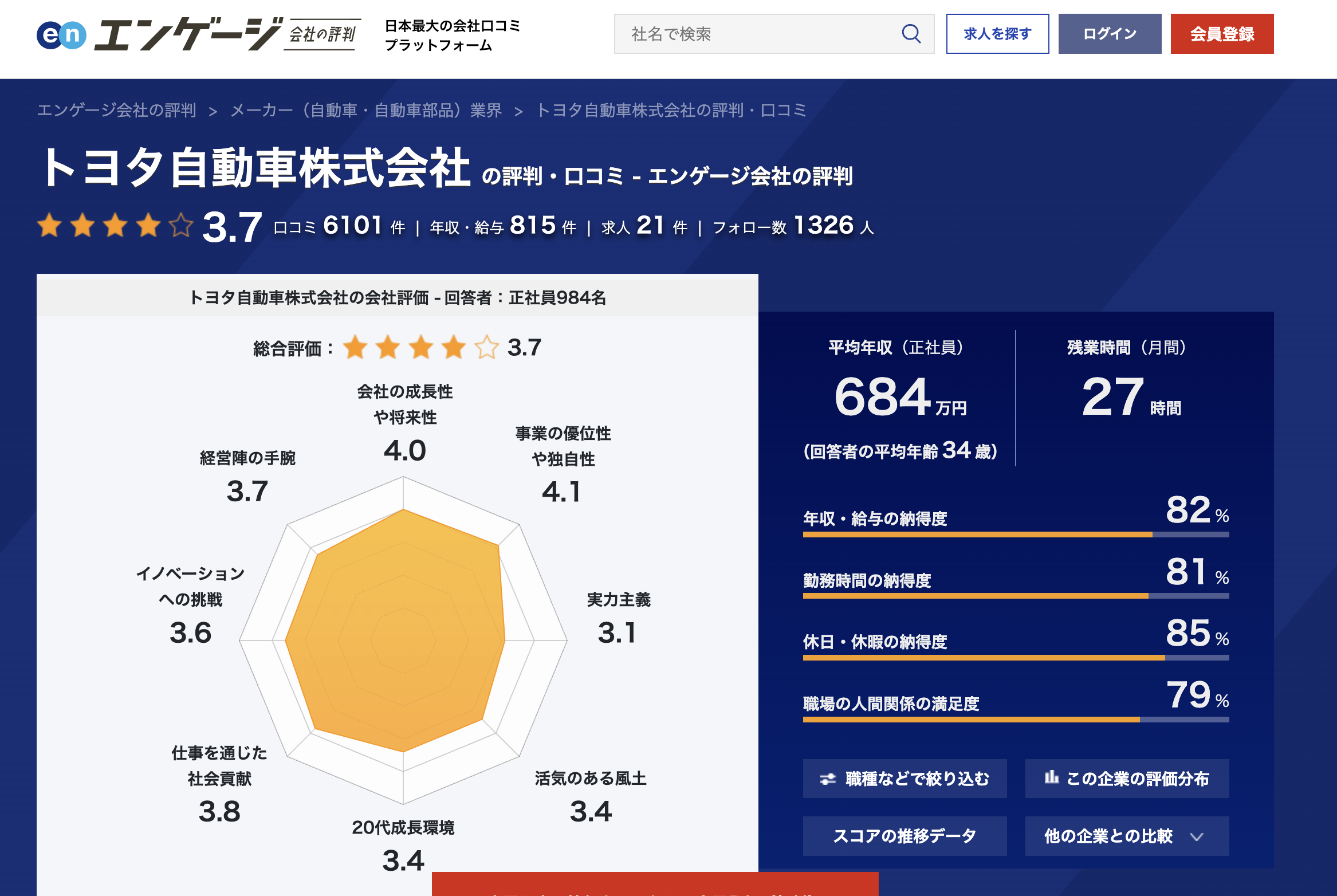Click the 会員登録 button
The image size is (1337, 896).
[1222, 34]
